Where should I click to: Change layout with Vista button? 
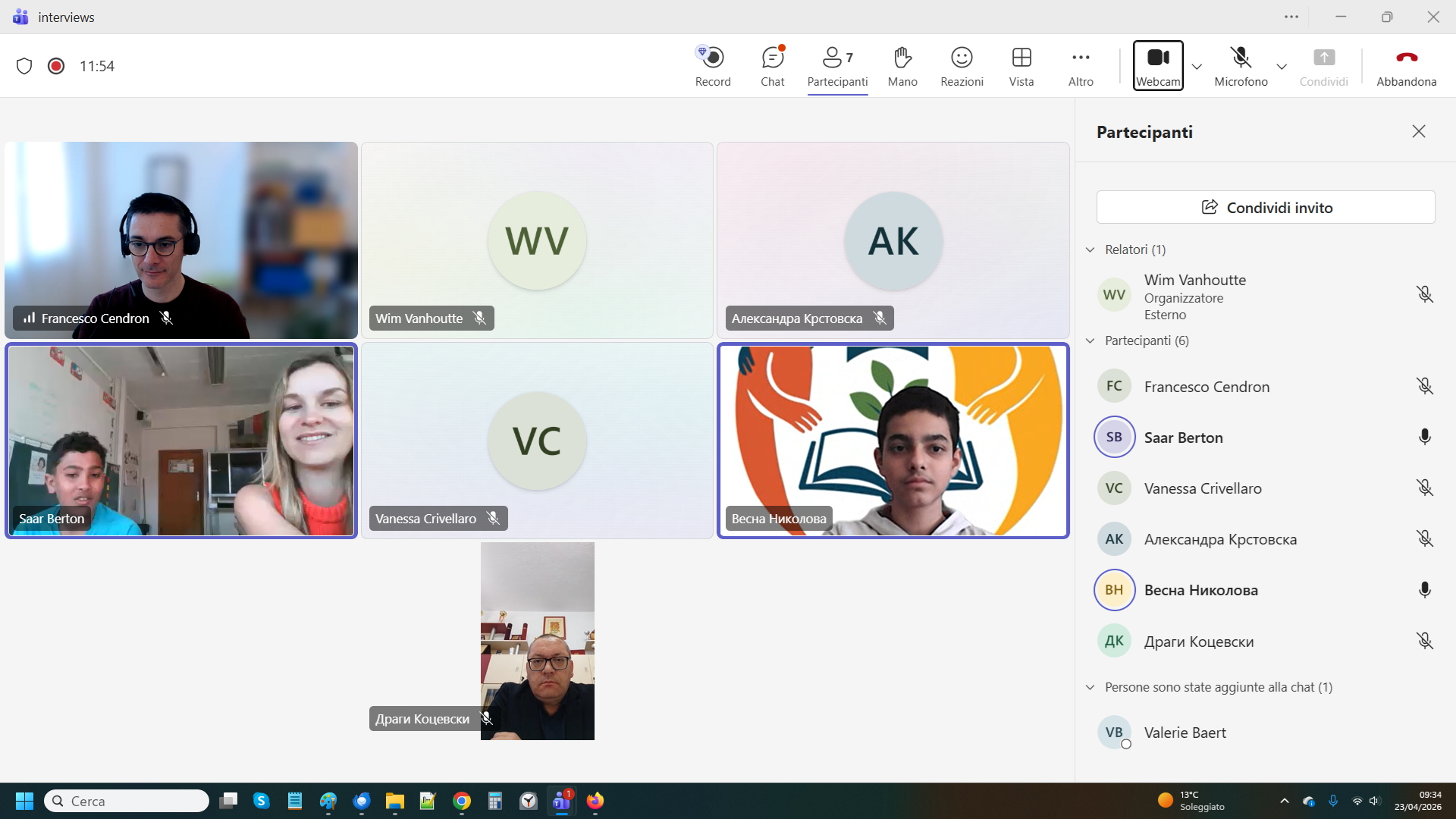click(x=1021, y=66)
